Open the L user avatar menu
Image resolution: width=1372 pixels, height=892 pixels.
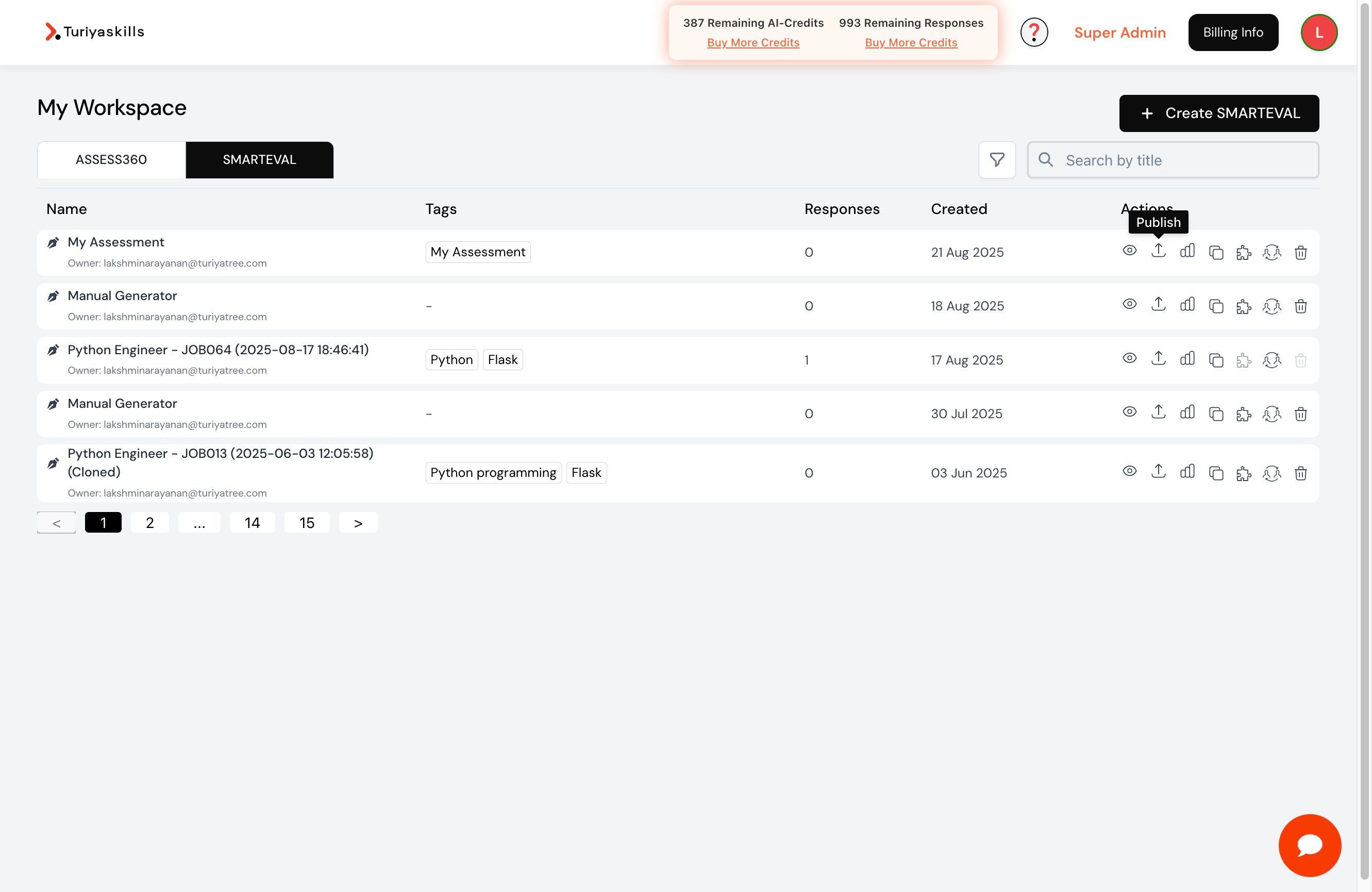tap(1318, 32)
